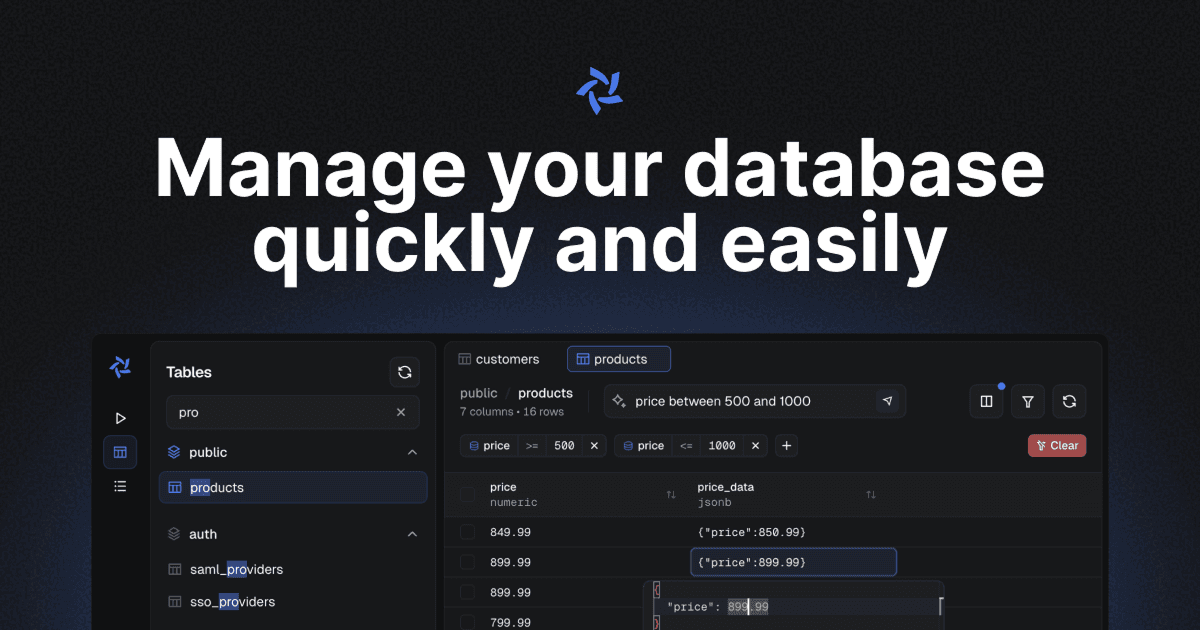Refresh the Tables panel list
1200x630 pixels.
[404, 372]
